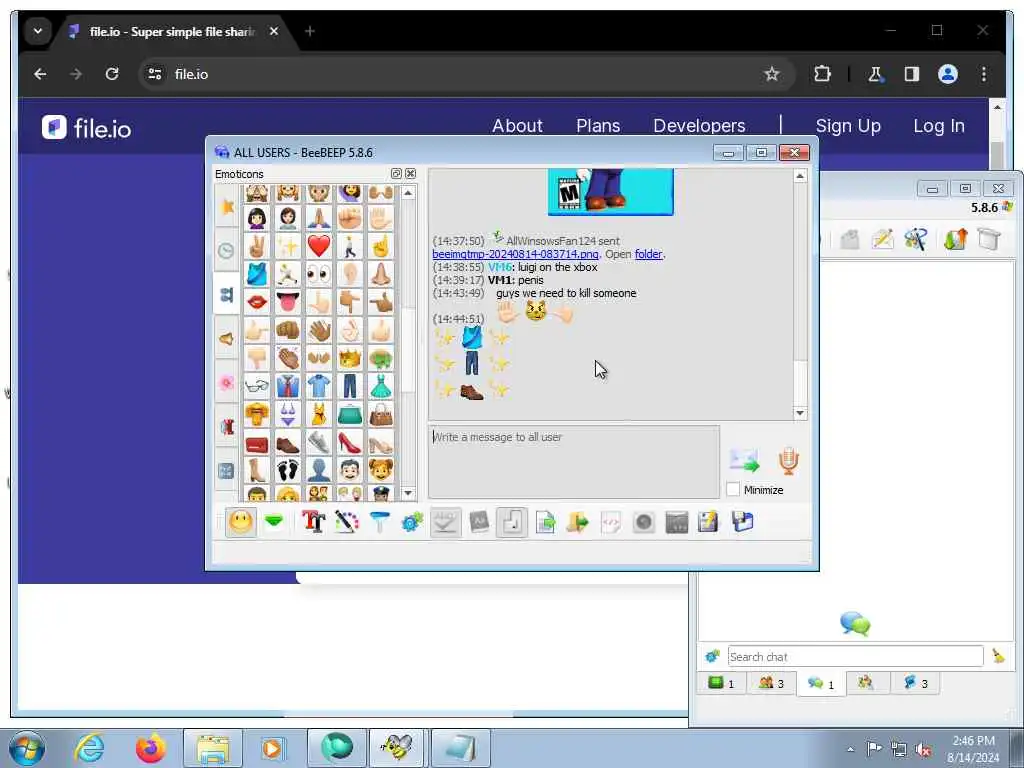Open the Chrome extensions puzzle icon
The image size is (1024, 768).
pyautogui.click(x=822, y=74)
